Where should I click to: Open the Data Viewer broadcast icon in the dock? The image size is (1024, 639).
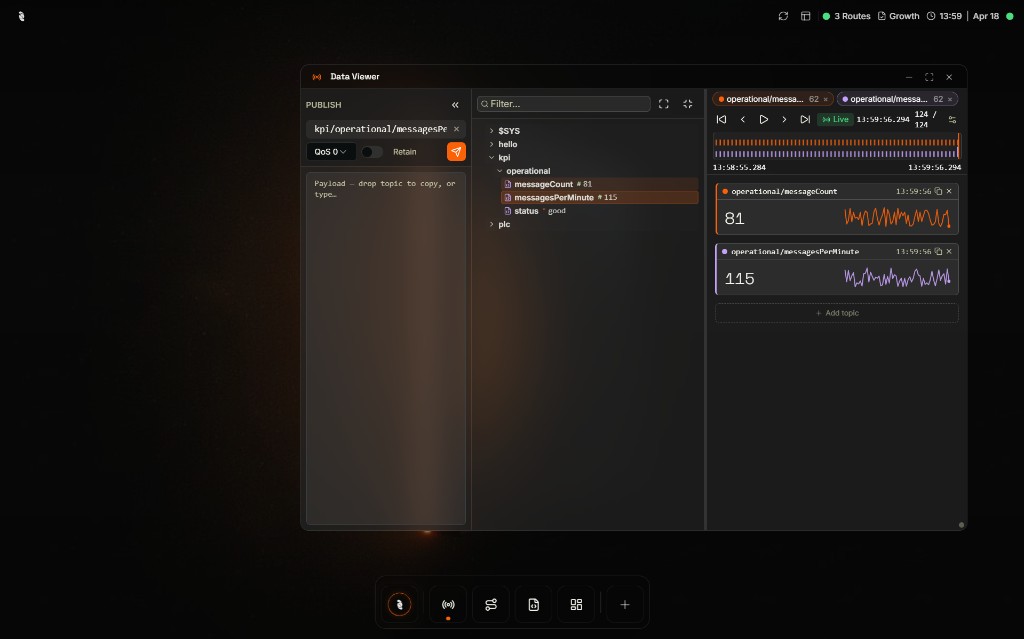click(448, 604)
